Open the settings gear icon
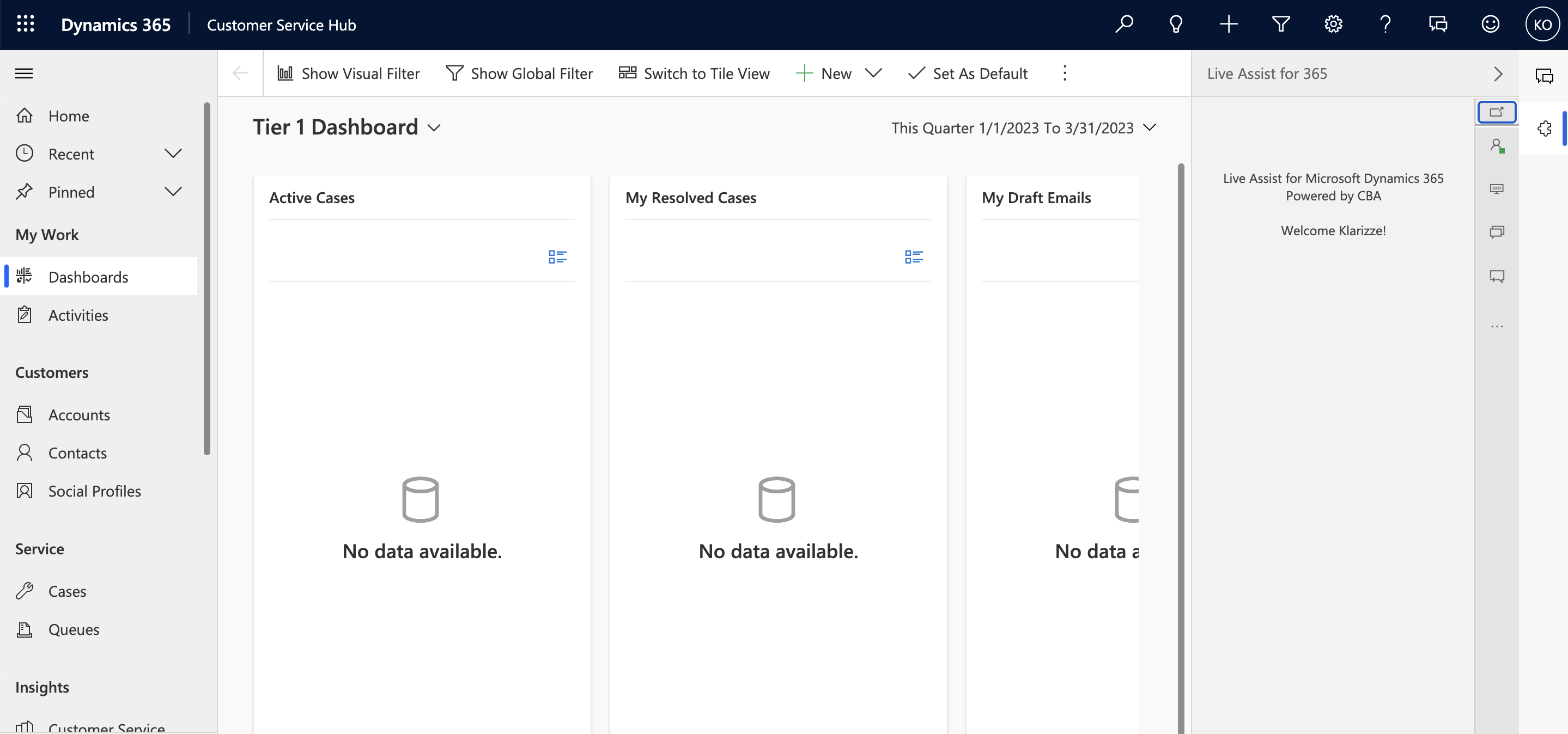This screenshot has height=734, width=1568. coord(1333,25)
